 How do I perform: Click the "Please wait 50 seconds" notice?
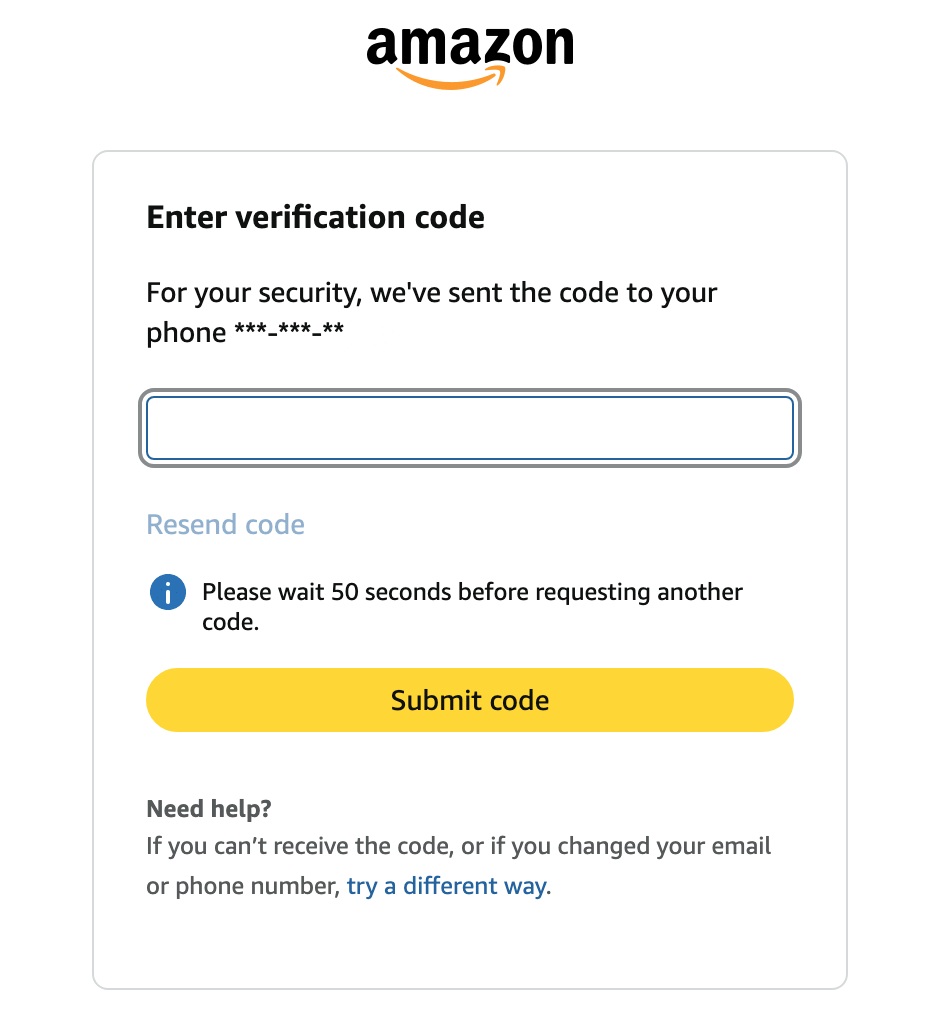tap(472, 592)
